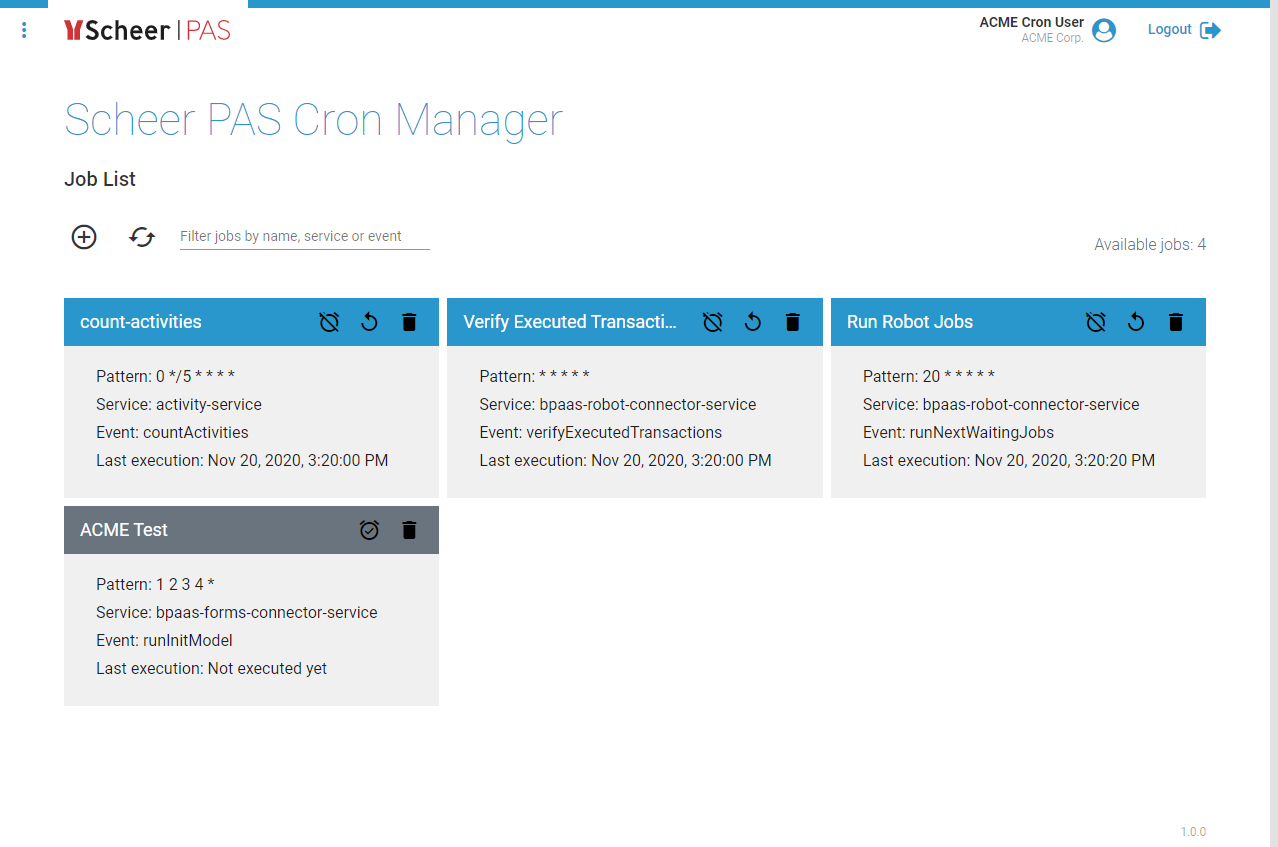1278x847 pixels.
Task: Reset the count-activities job
Action: pos(369,322)
